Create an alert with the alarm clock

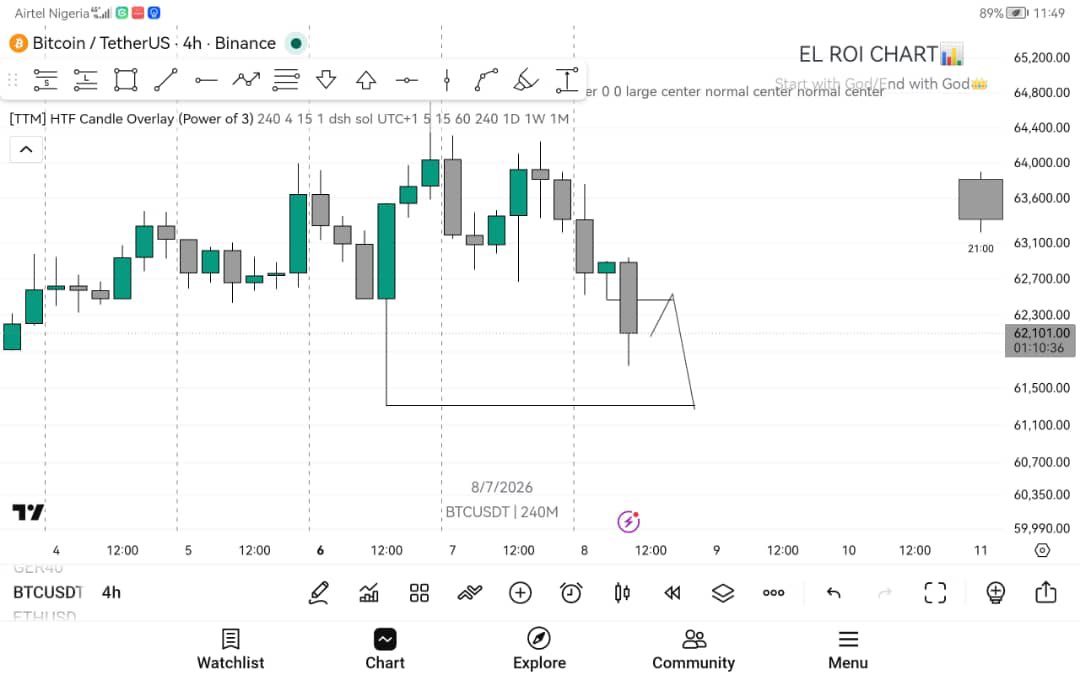pos(571,592)
